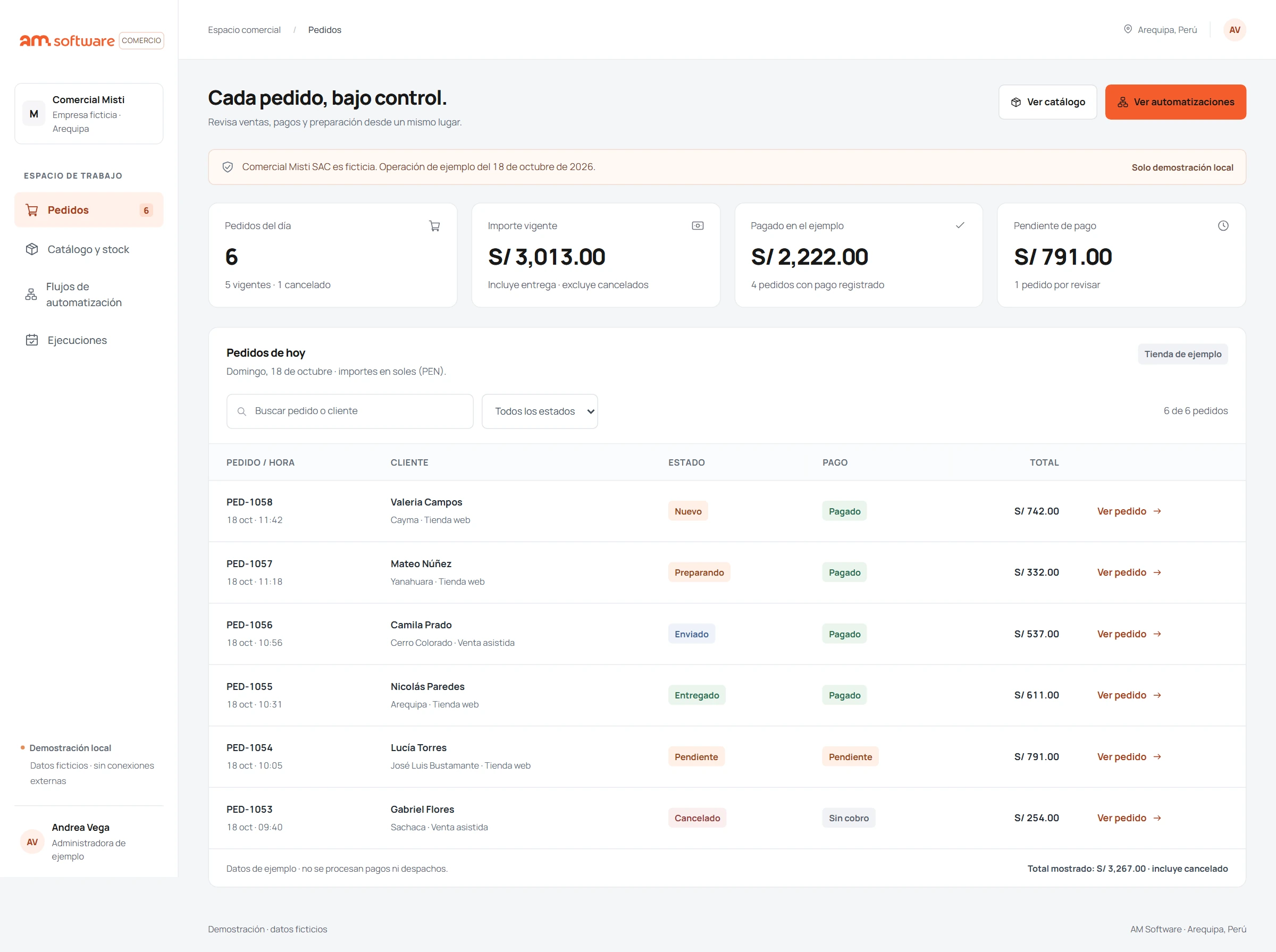Click the Cancelado status badge

[697, 818]
